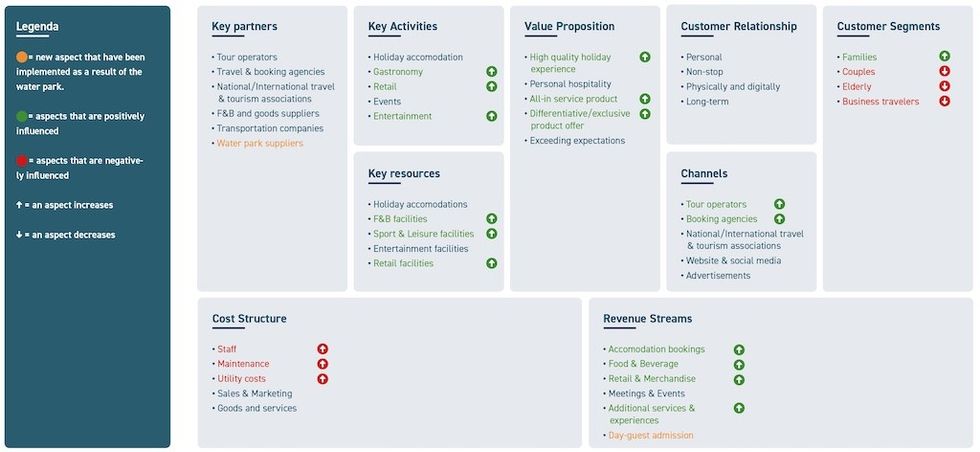980x452 pixels.
Task: Select the Water park suppliers item
Action: click(x=260, y=143)
